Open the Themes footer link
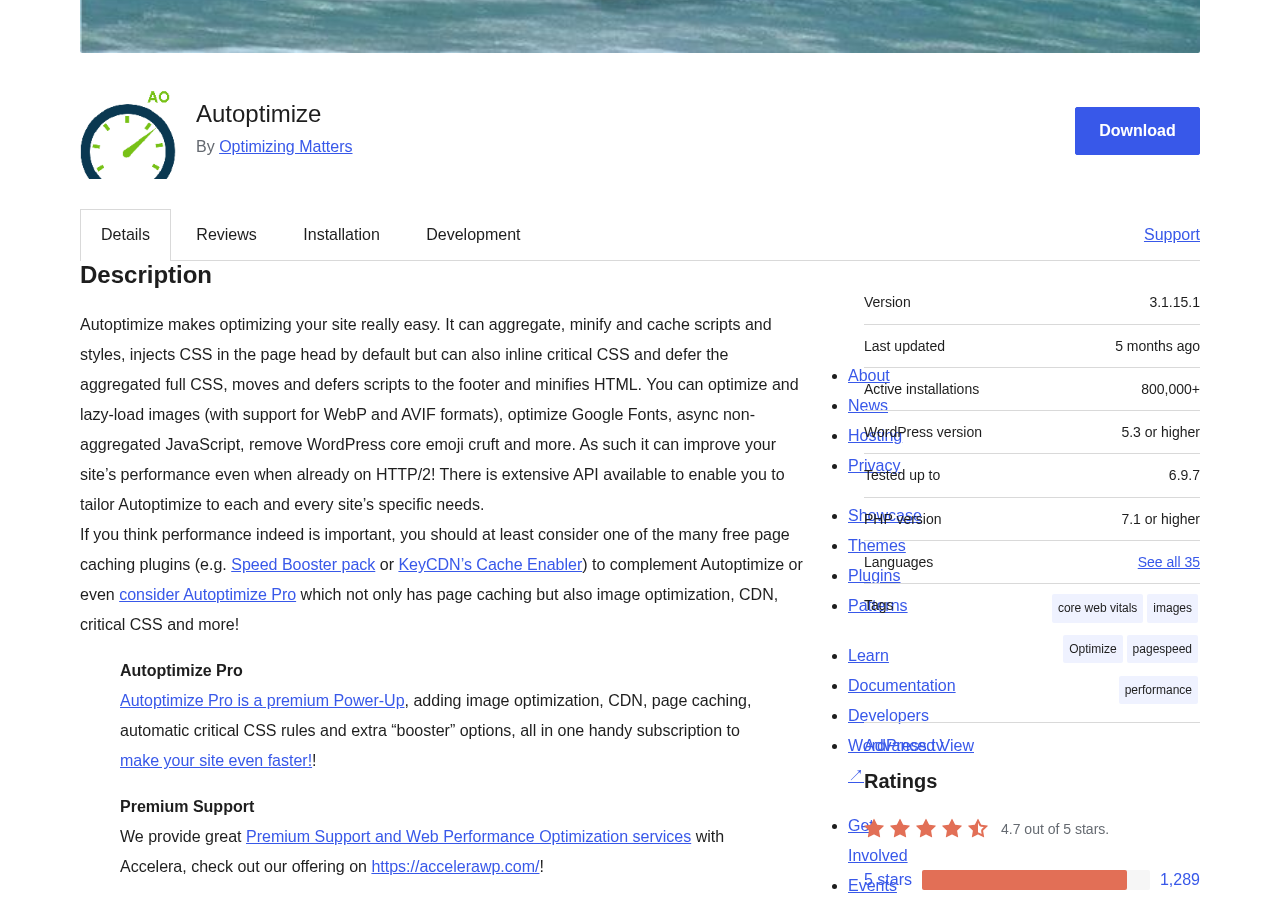The height and width of the screenshot is (900, 1280). coord(877,546)
